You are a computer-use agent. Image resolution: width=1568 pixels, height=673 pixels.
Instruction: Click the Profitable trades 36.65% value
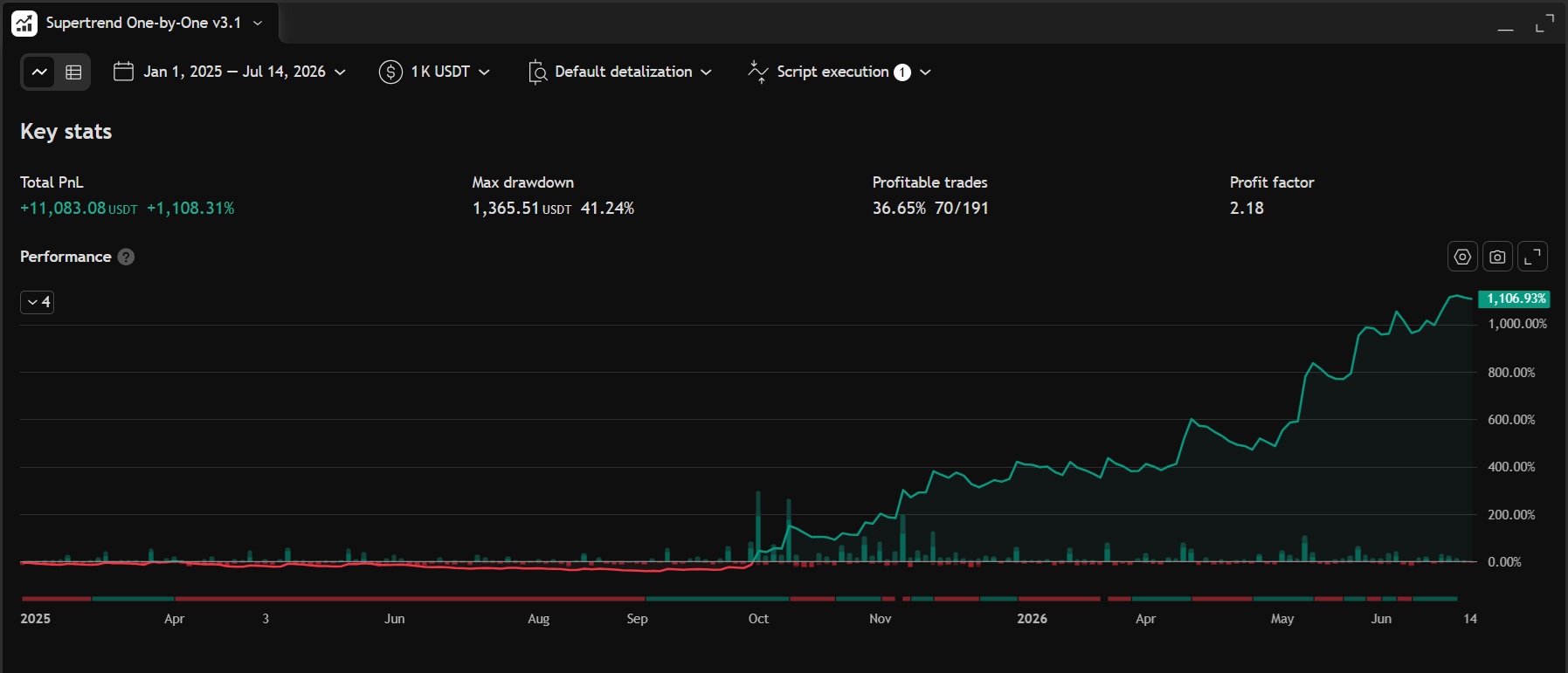coord(899,209)
